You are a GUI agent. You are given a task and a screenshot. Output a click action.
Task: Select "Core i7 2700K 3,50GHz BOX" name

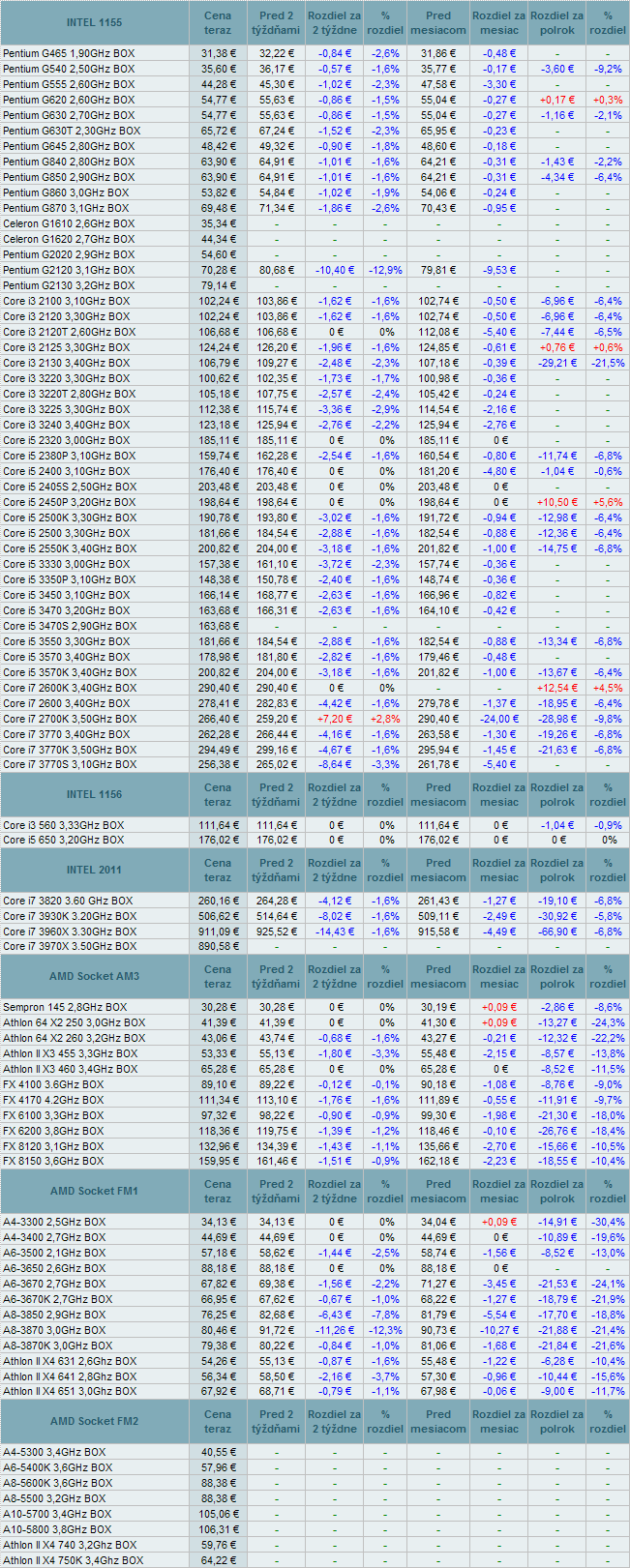point(70,719)
